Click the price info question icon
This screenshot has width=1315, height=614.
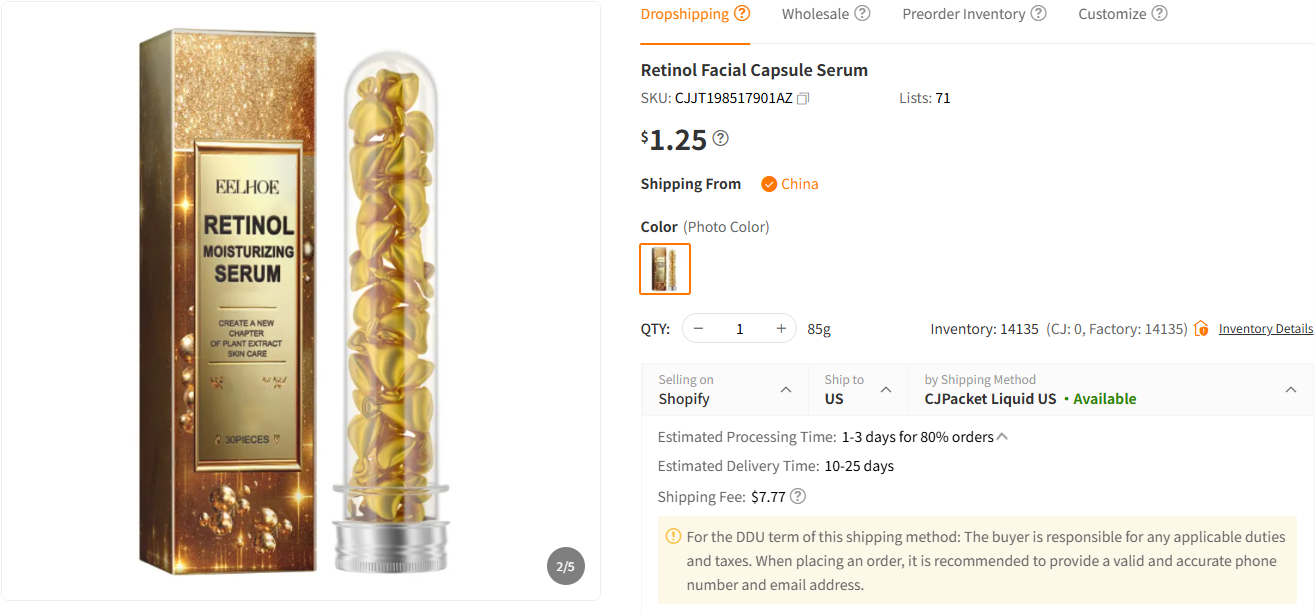point(720,138)
